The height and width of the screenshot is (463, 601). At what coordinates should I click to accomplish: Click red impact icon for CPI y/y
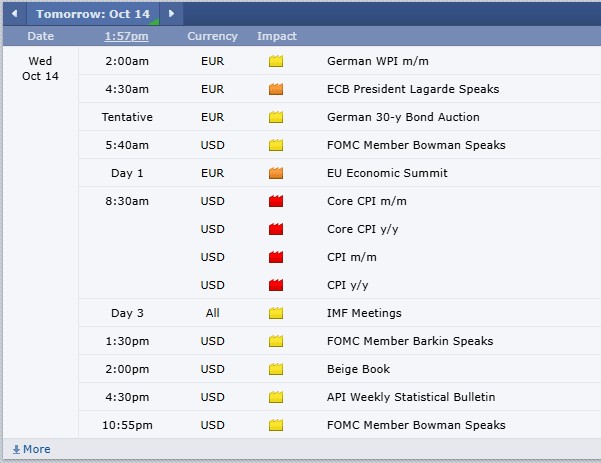coord(276,285)
